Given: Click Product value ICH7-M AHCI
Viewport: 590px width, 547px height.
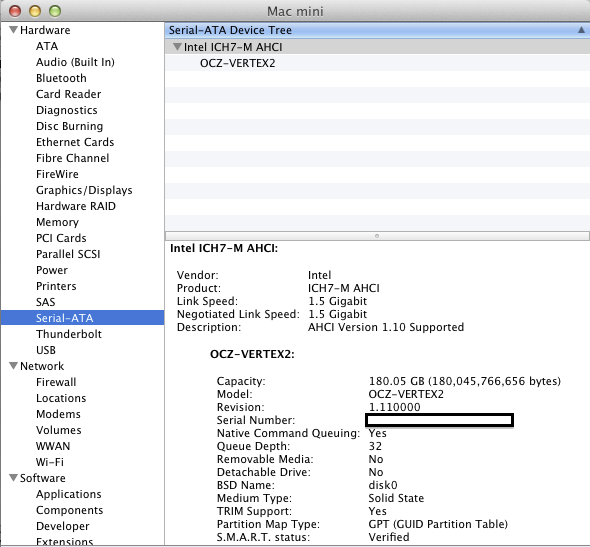Looking at the screenshot, I should tap(344, 288).
